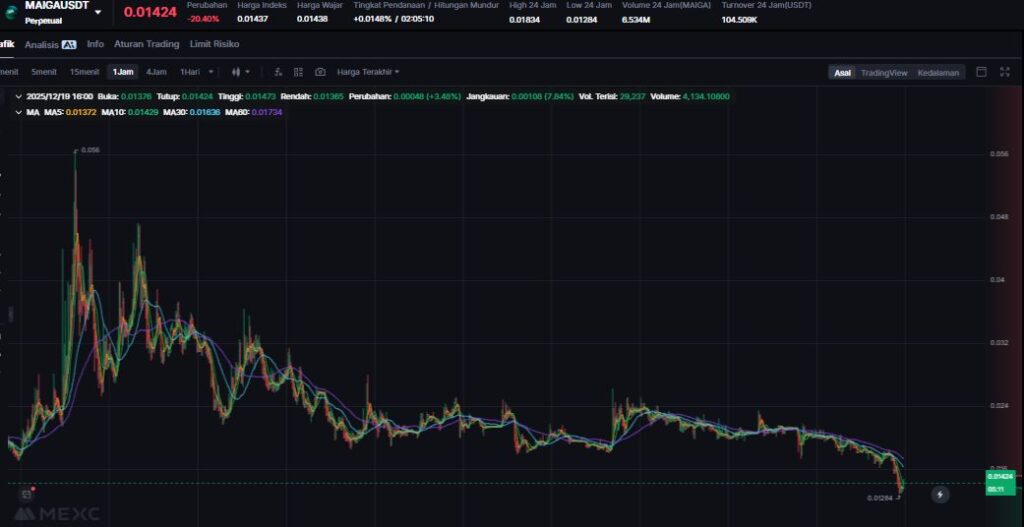Open the Aturan Trading tab
Image resolution: width=1024 pixels, height=527 pixels.
146,44
